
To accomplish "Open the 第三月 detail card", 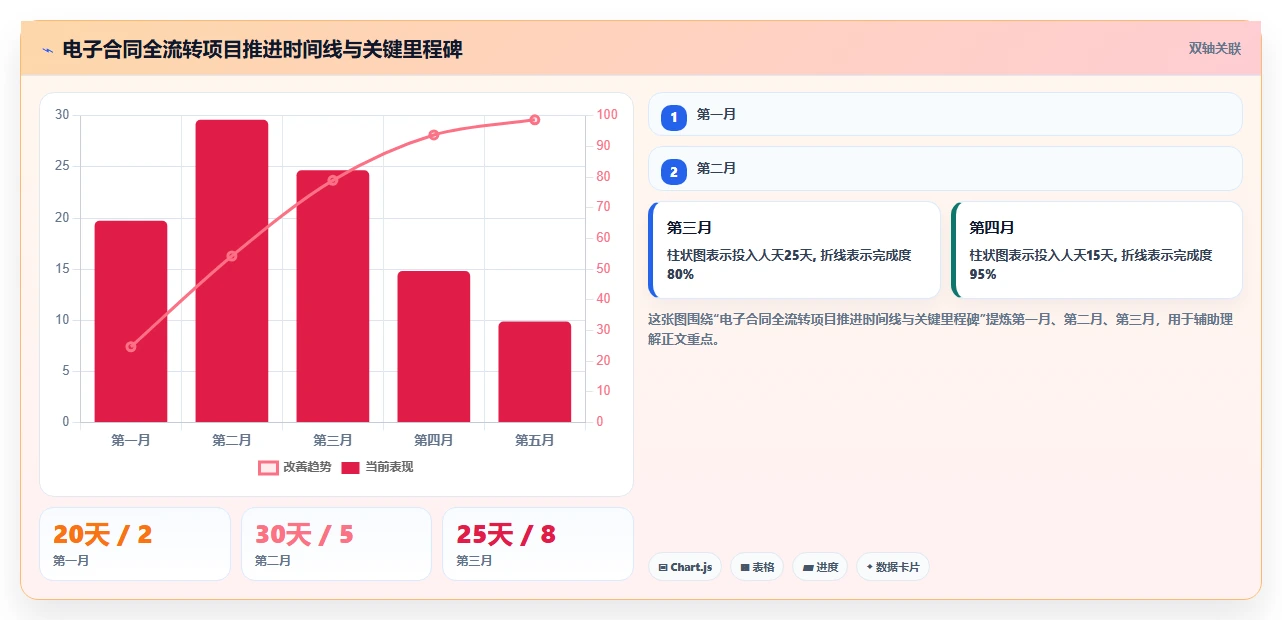I will [x=794, y=250].
